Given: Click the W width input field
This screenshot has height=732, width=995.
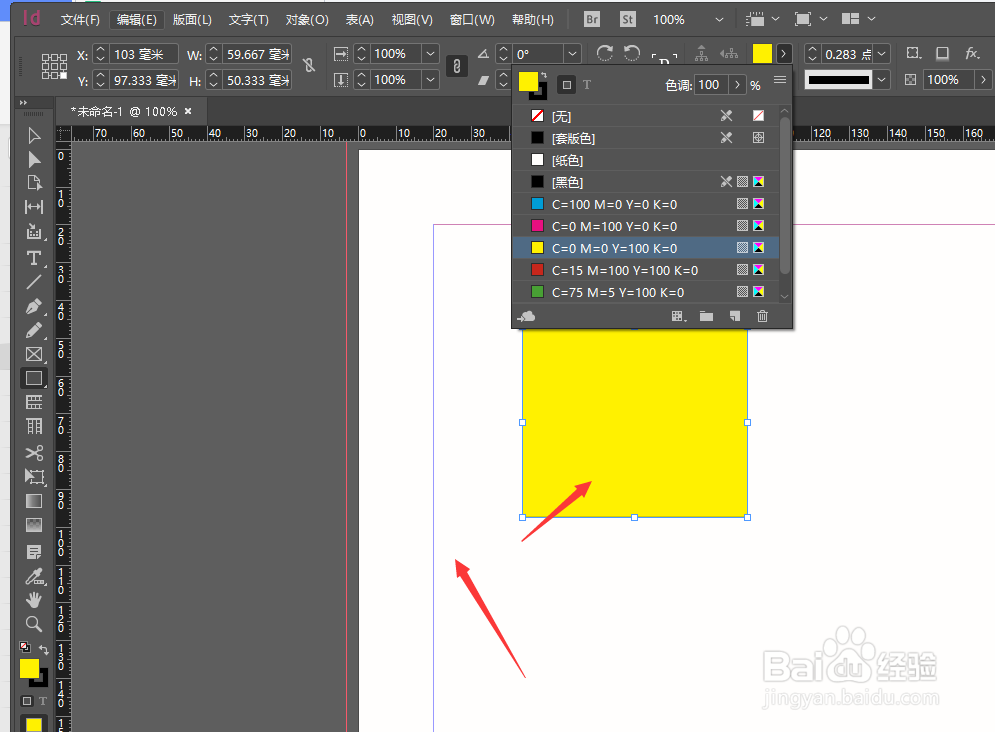Looking at the screenshot, I should (257, 55).
